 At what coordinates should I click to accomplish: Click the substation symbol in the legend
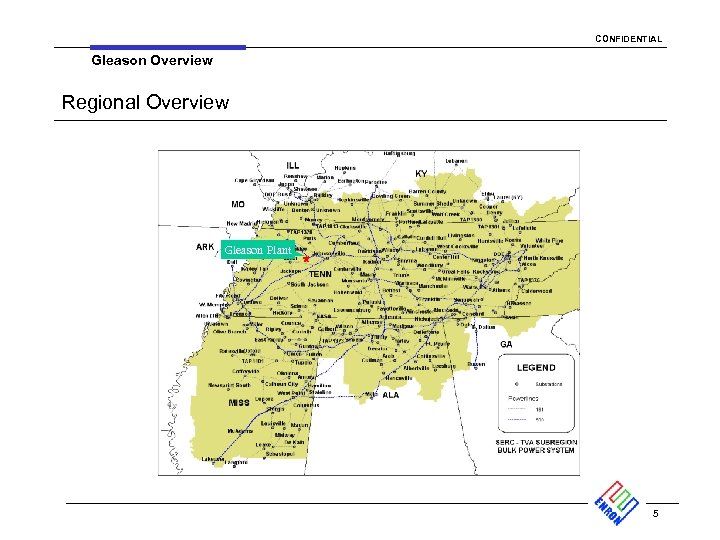coord(517,384)
